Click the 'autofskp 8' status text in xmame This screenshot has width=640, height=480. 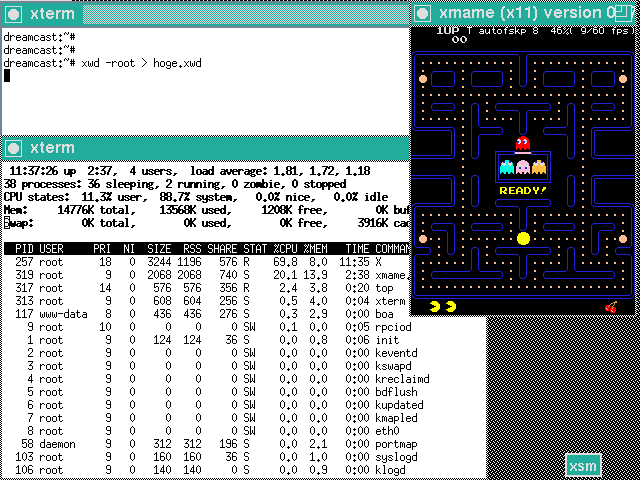[508, 31]
